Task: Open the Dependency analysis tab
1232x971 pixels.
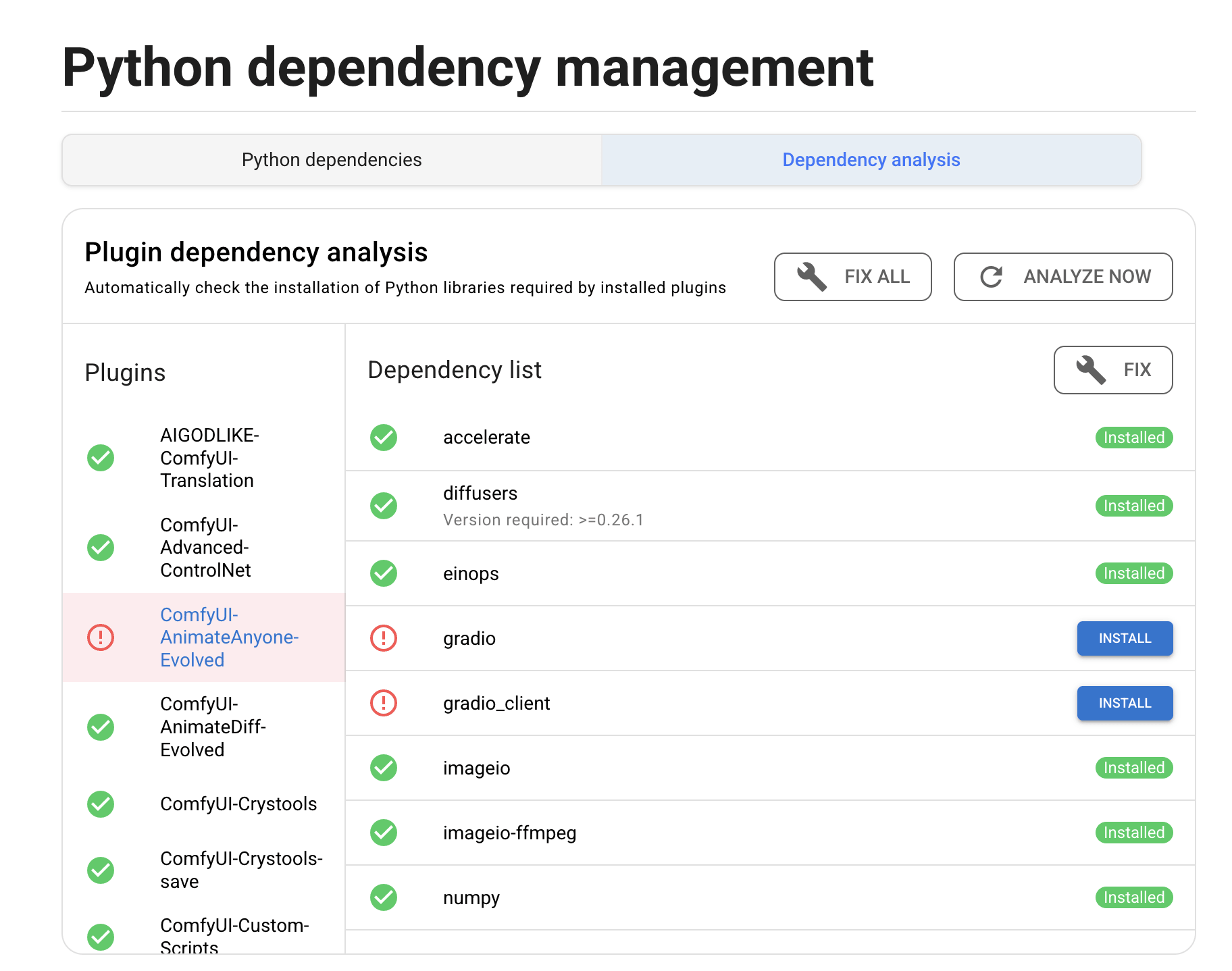Action: coord(871,160)
